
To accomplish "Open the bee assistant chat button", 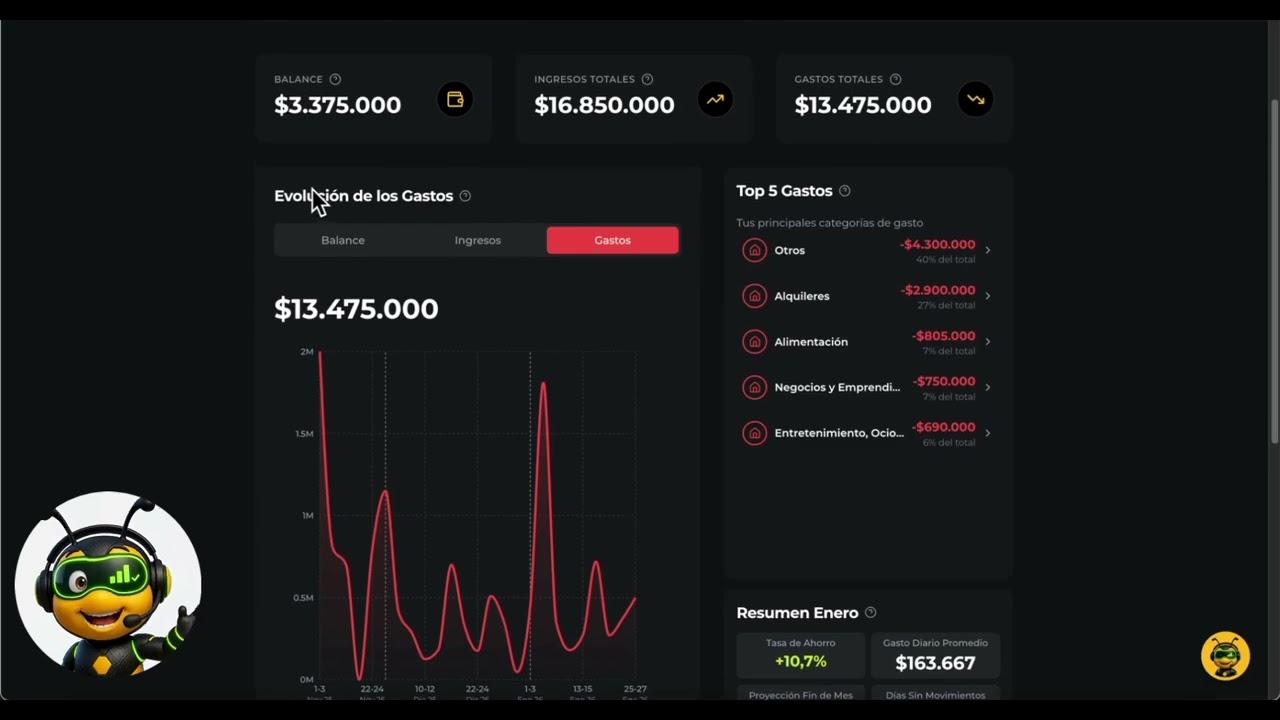I will [x=1225, y=657].
